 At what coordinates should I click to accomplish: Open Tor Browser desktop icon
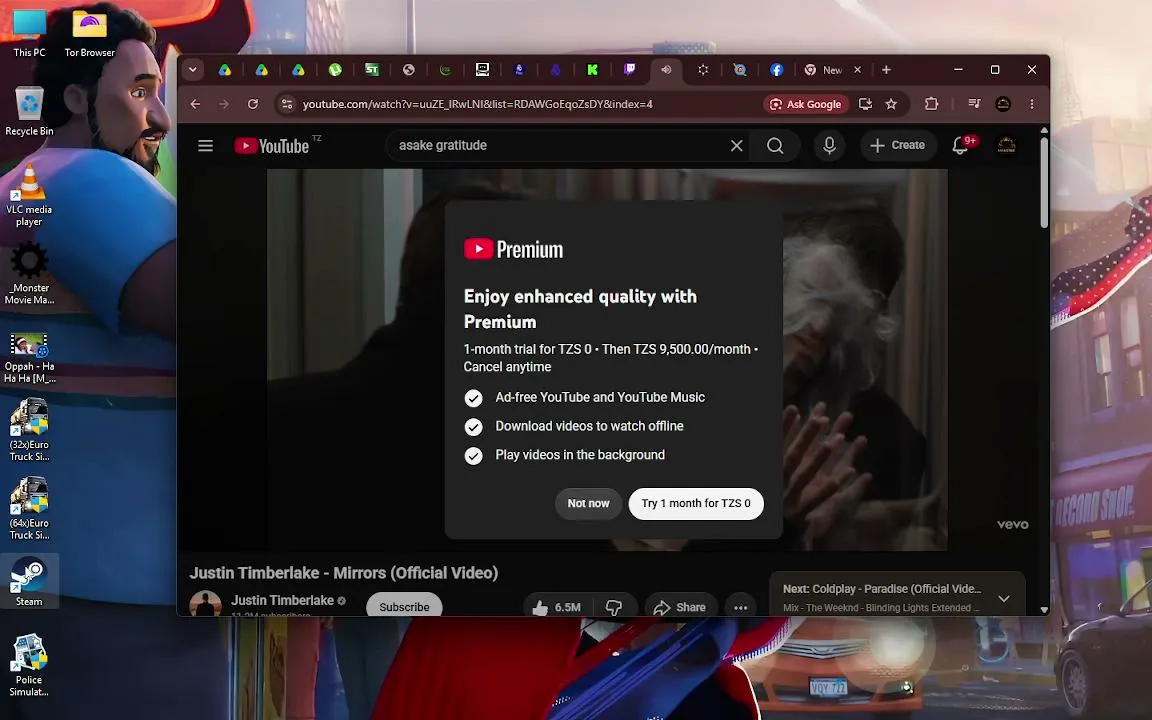click(x=90, y=33)
